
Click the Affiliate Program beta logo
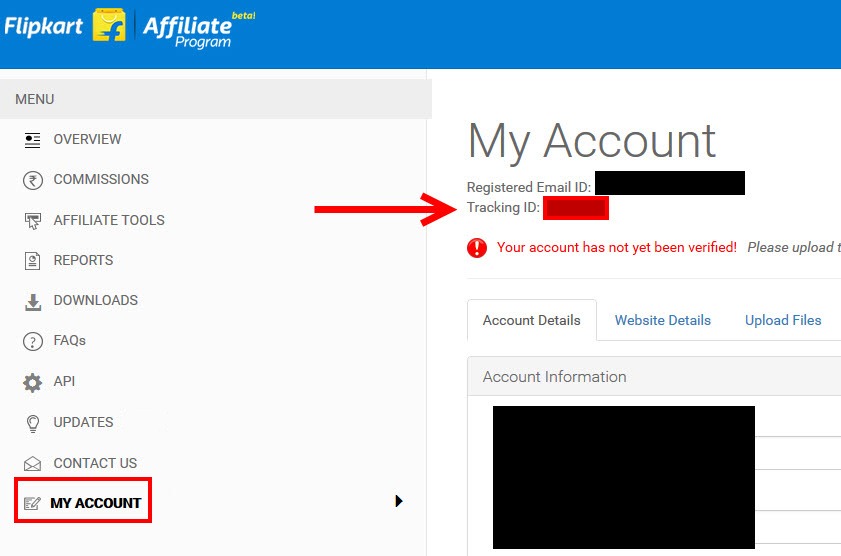(x=199, y=30)
